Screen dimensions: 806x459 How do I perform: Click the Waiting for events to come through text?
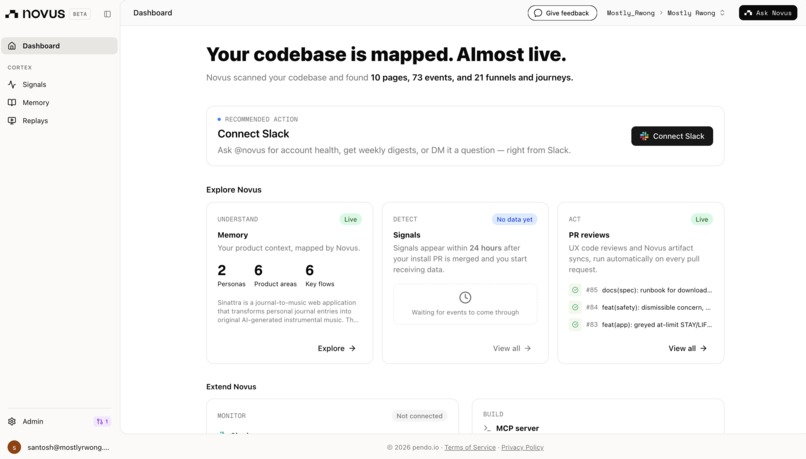[x=465, y=312]
